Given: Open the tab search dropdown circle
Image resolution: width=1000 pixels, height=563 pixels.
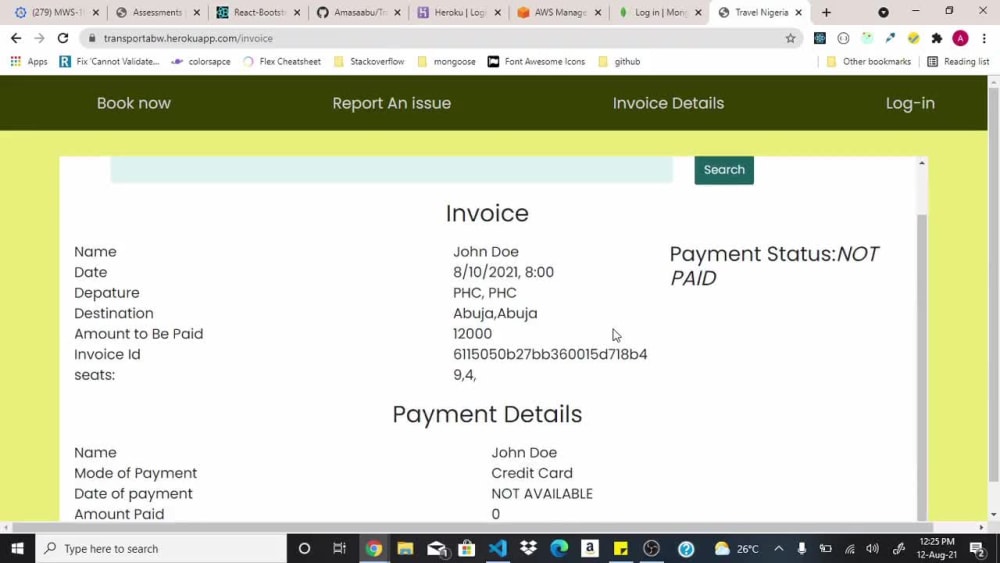Looking at the screenshot, I should [x=883, y=12].
